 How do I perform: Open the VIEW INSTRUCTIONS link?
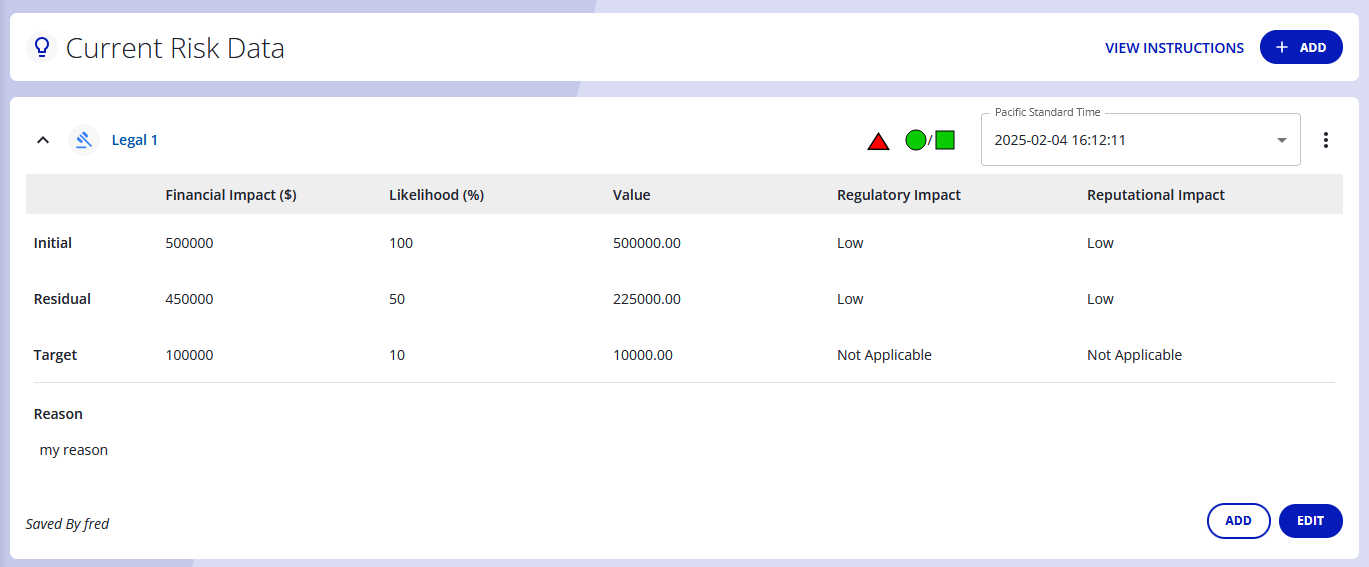pos(1174,48)
